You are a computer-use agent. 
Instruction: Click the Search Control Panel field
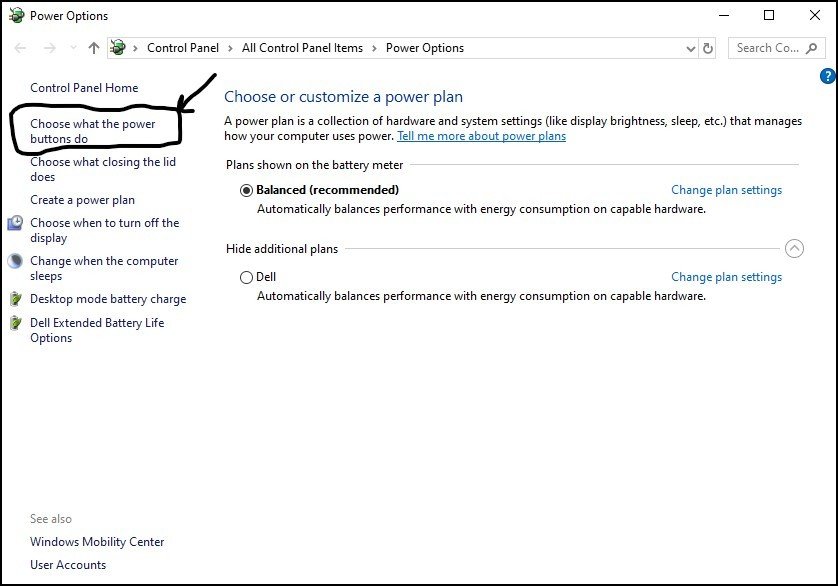774,48
